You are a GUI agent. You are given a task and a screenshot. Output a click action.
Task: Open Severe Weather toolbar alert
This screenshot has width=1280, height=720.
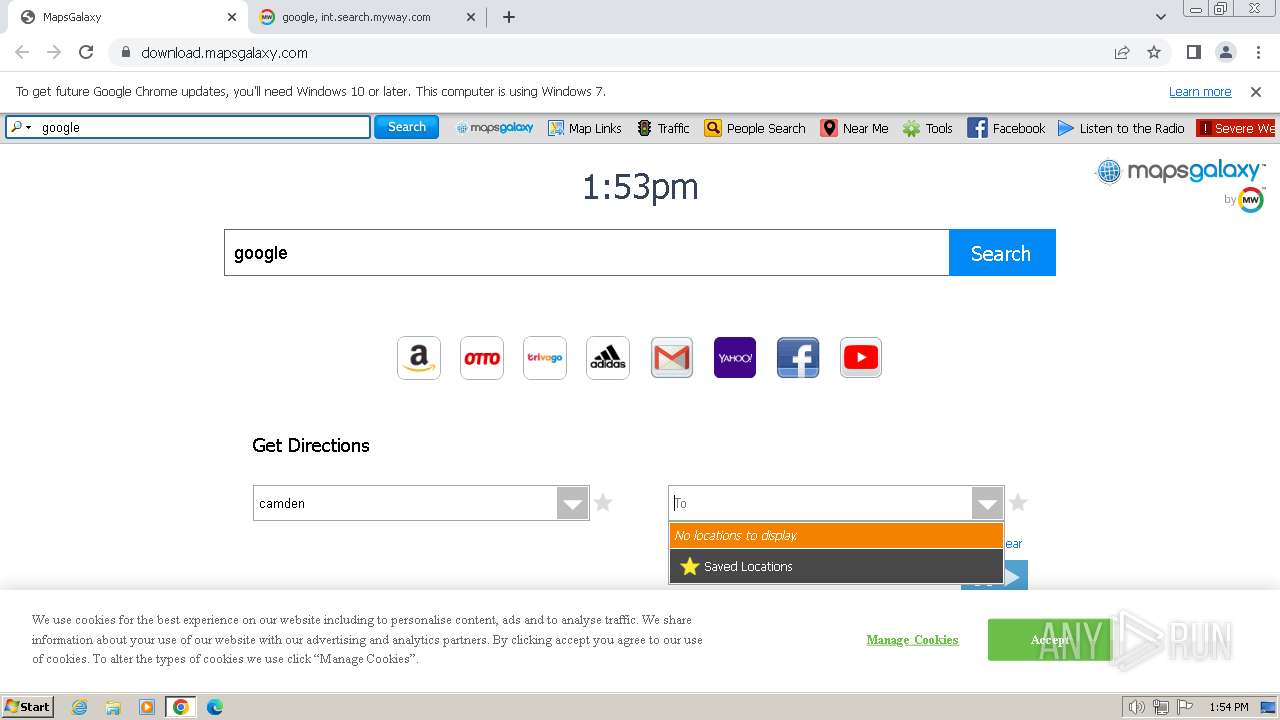pos(1236,128)
